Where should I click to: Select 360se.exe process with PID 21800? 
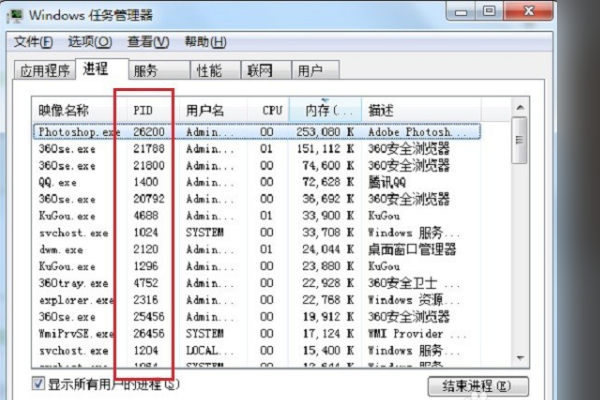coord(256,165)
